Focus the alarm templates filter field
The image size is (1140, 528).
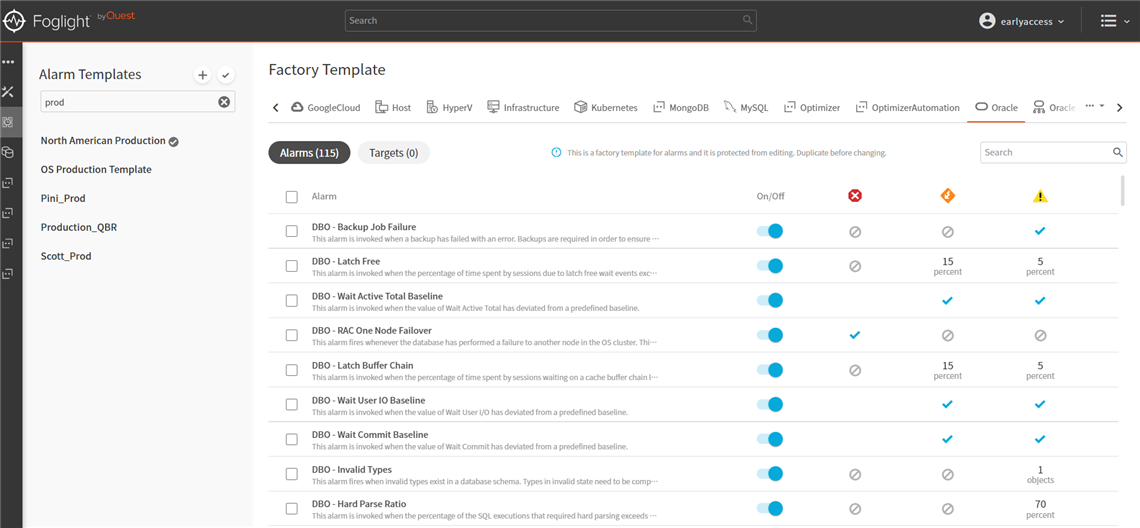[x=137, y=102]
